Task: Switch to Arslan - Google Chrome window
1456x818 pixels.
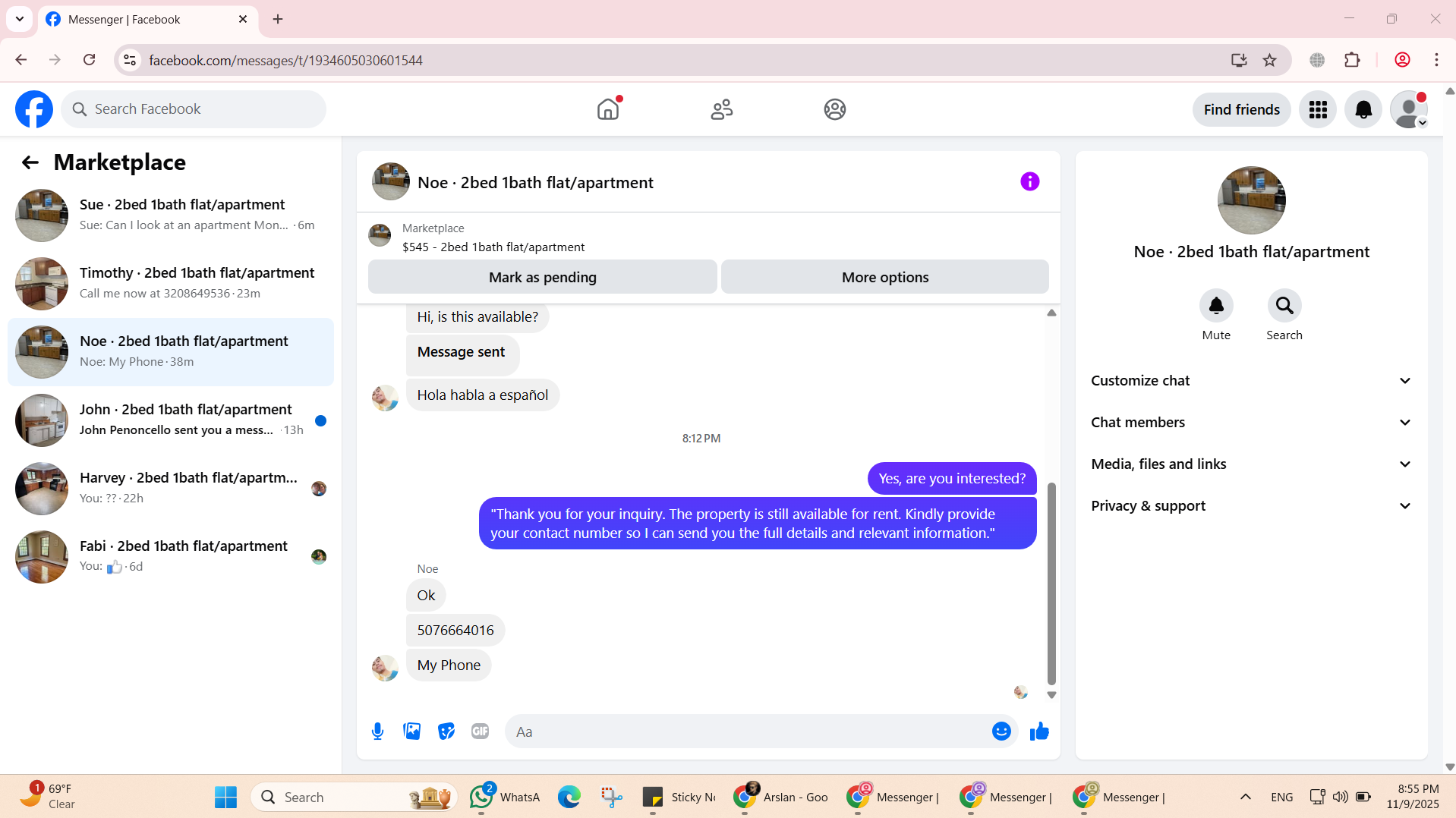Action: click(x=782, y=797)
